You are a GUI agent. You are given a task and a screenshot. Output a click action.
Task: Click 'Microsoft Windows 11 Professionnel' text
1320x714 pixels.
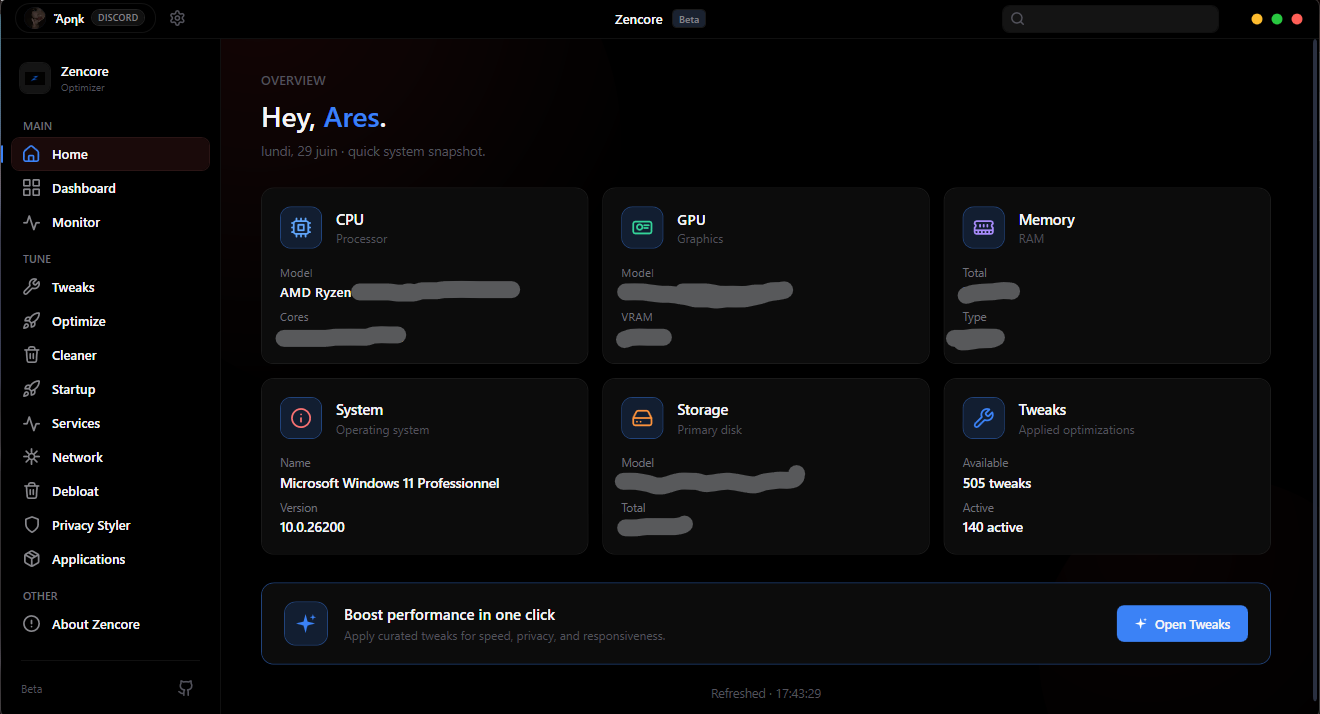point(390,483)
